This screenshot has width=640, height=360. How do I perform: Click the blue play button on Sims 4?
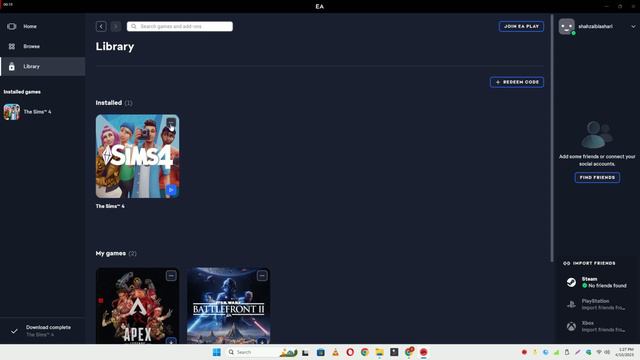point(171,190)
